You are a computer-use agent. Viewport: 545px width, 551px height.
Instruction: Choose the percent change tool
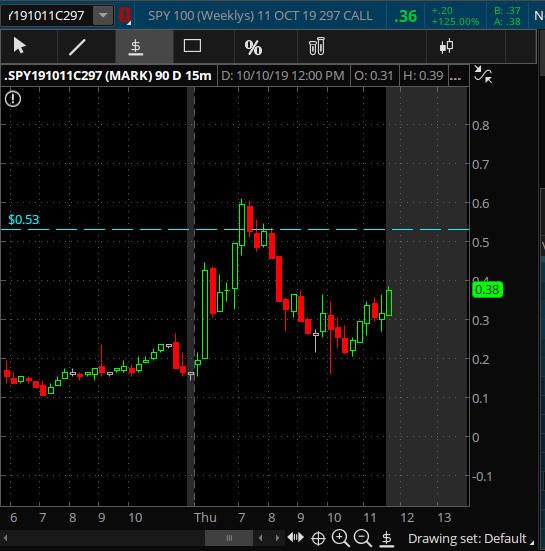click(253, 47)
